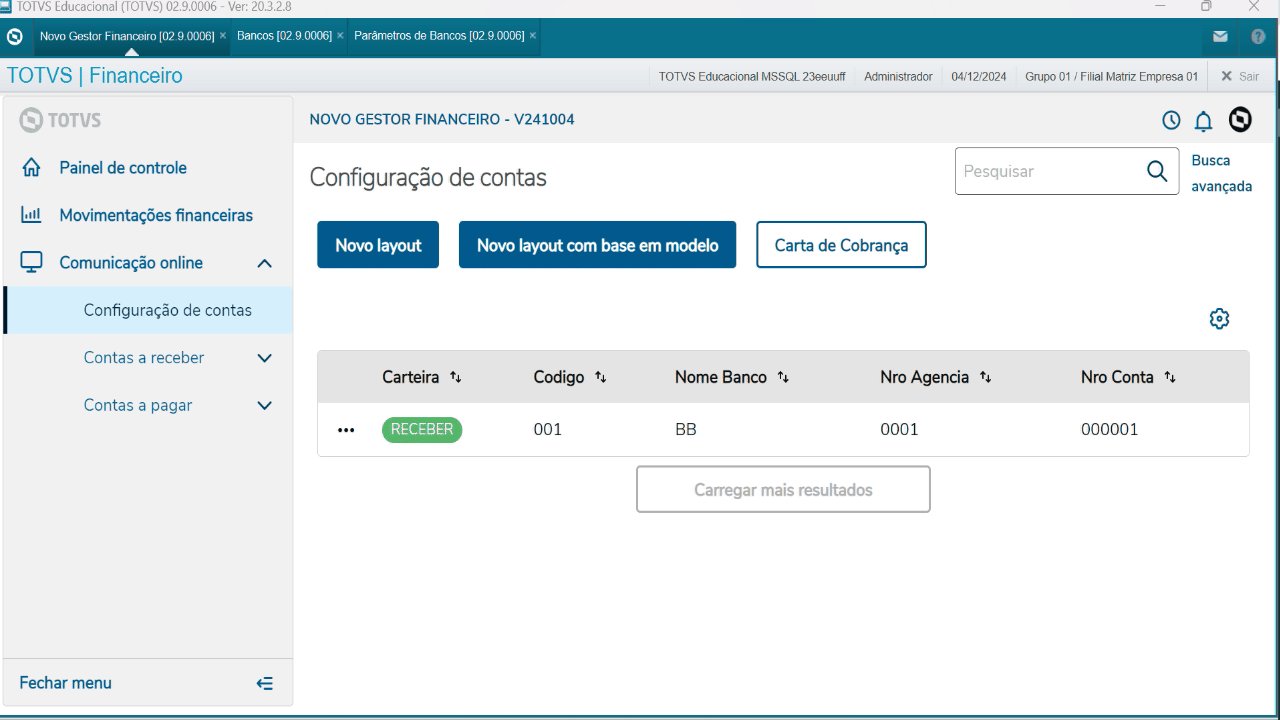The image size is (1280, 720).
Task: Open the Busca avançada link
Action: click(x=1222, y=173)
